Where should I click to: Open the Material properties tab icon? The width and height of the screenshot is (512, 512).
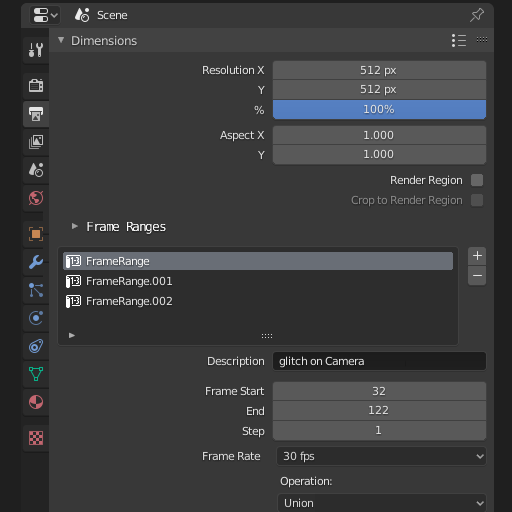(x=36, y=402)
